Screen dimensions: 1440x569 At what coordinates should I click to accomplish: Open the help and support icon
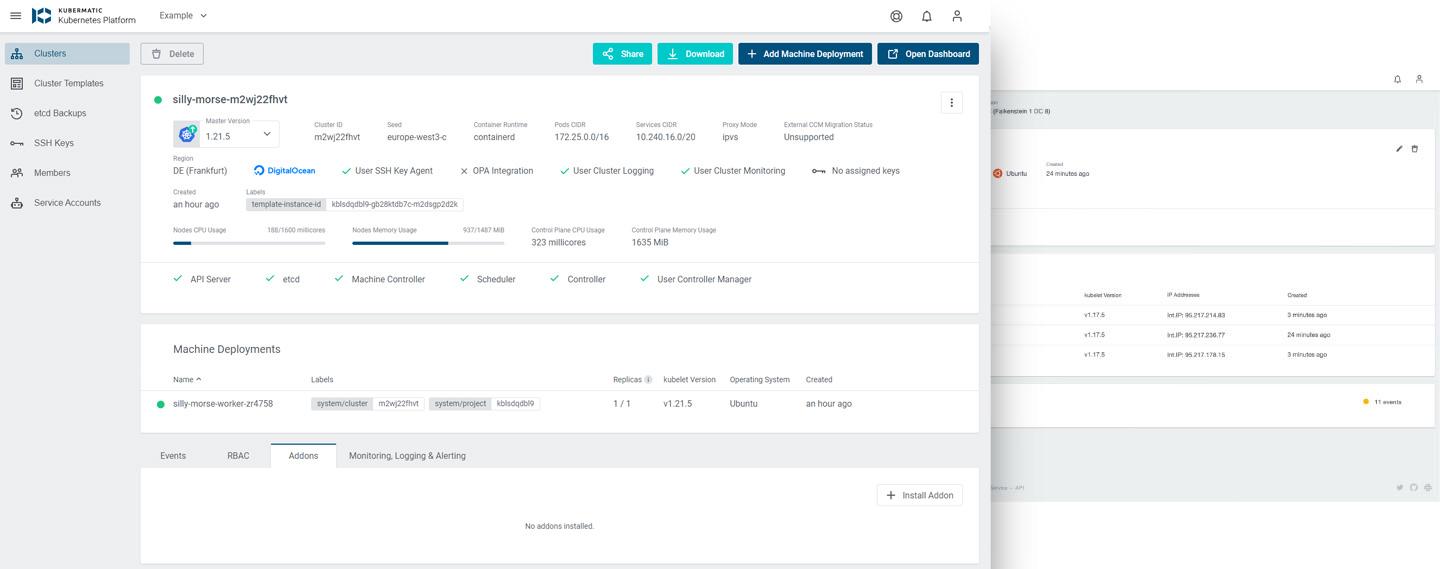[896, 16]
